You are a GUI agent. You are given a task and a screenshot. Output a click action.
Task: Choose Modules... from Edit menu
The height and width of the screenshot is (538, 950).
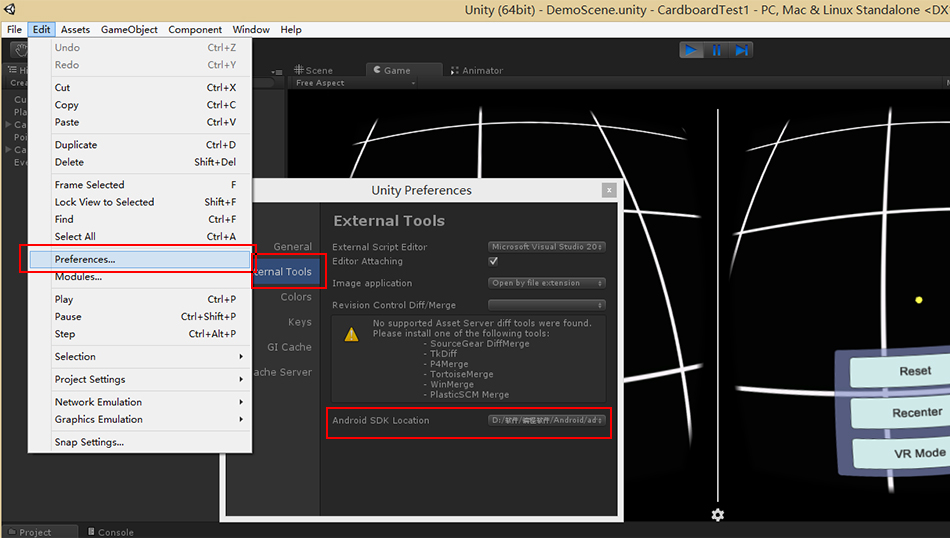coord(140,277)
